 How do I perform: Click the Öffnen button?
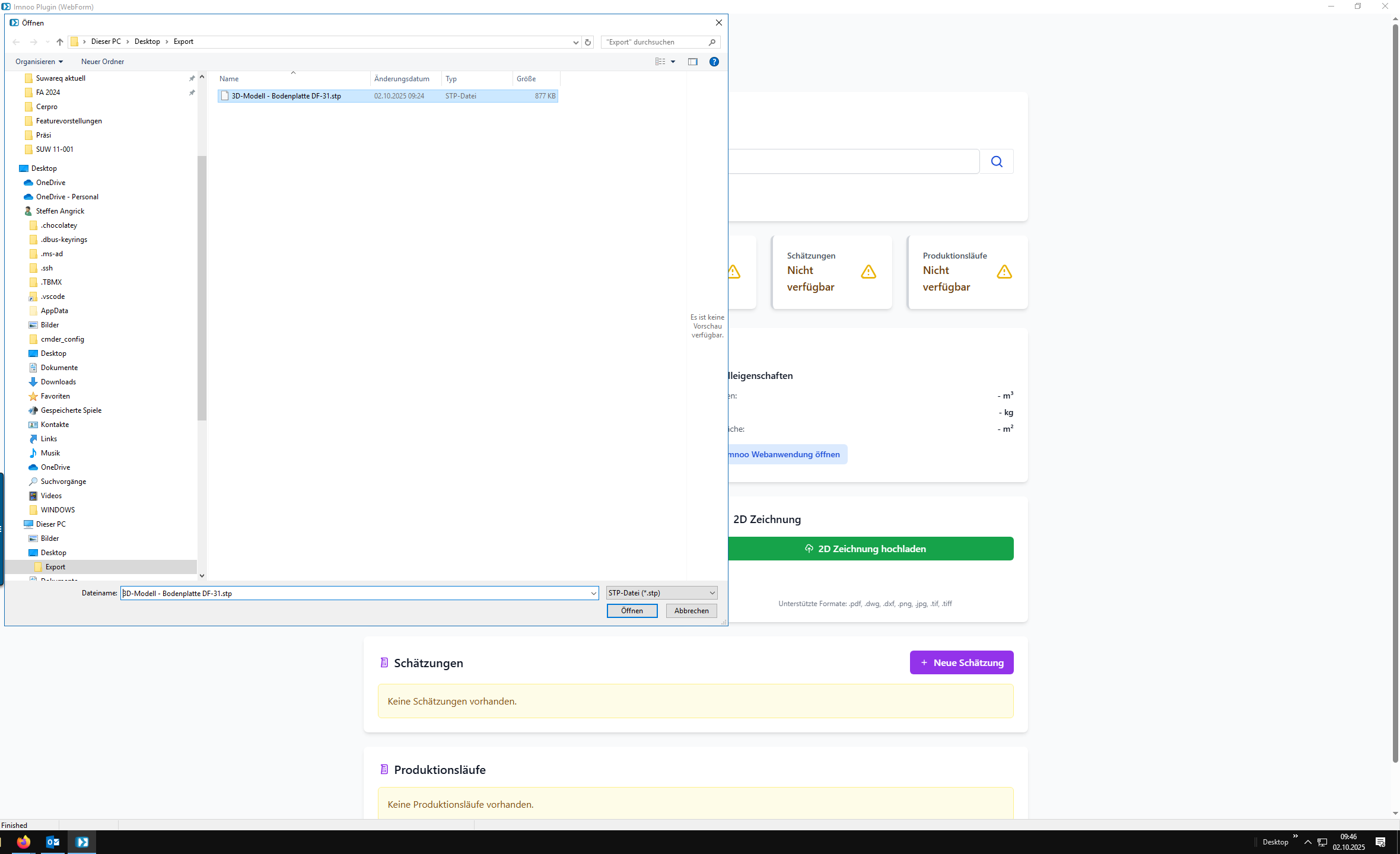point(632,611)
